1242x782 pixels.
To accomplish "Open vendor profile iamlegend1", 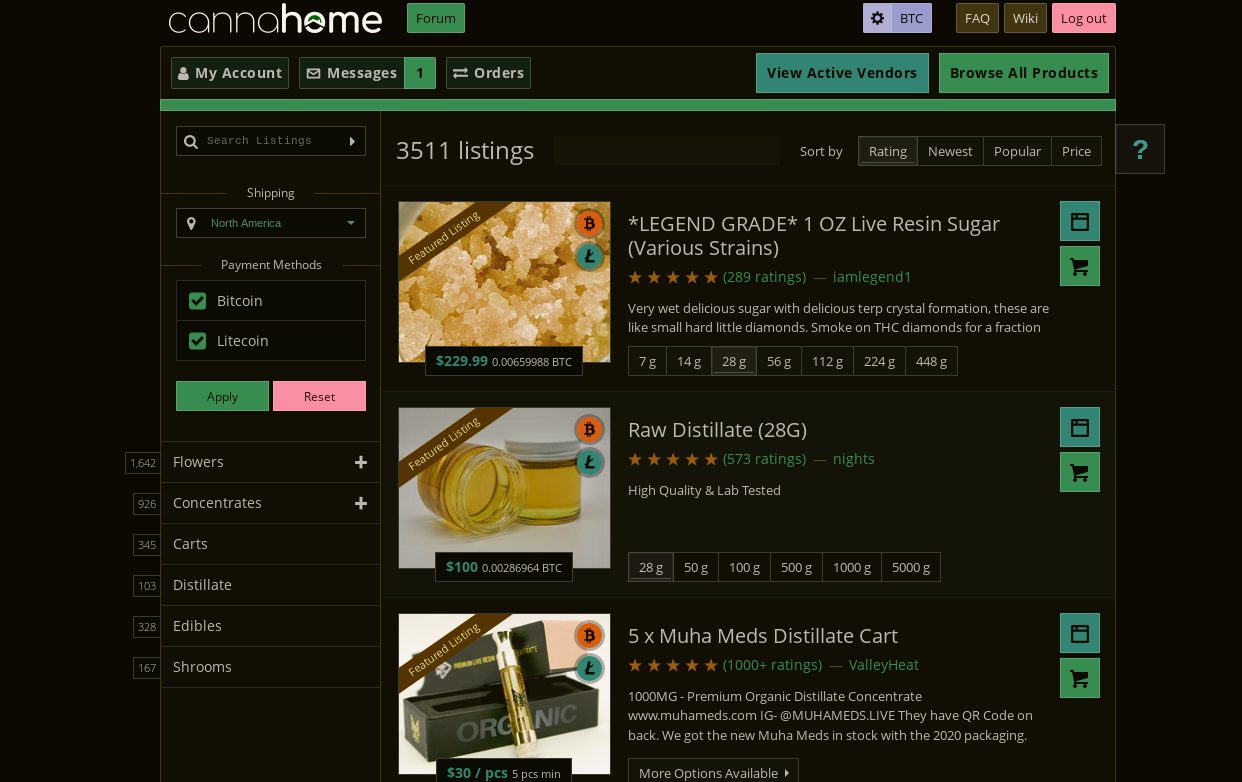I will point(872,277).
